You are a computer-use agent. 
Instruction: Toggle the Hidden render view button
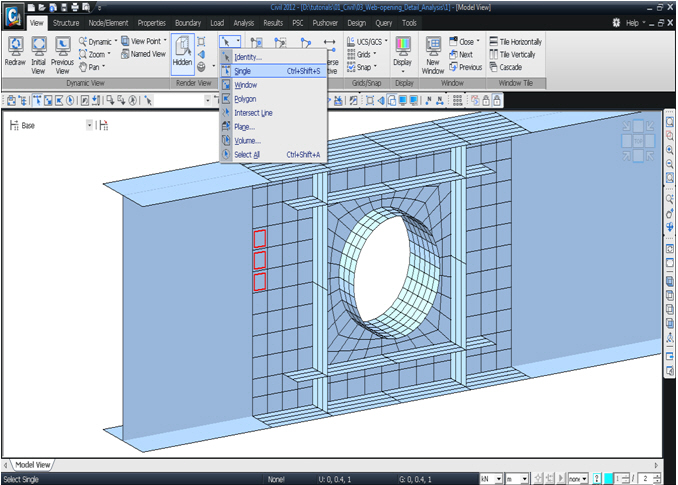point(182,52)
